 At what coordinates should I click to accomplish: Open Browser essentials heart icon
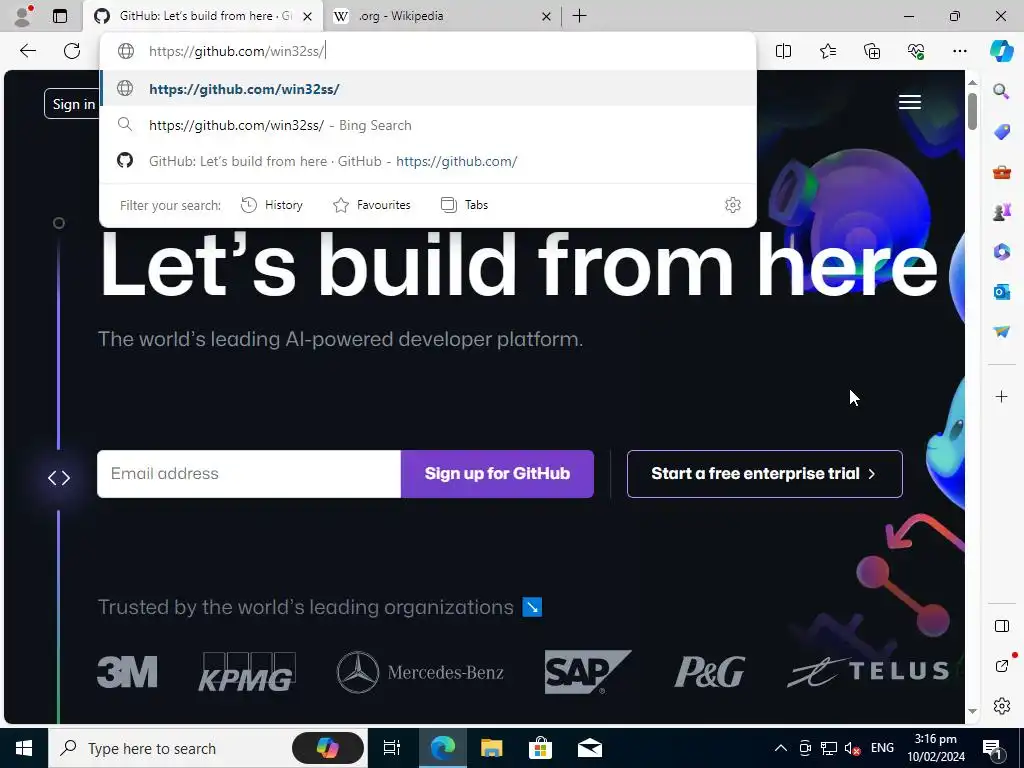[x=916, y=51]
